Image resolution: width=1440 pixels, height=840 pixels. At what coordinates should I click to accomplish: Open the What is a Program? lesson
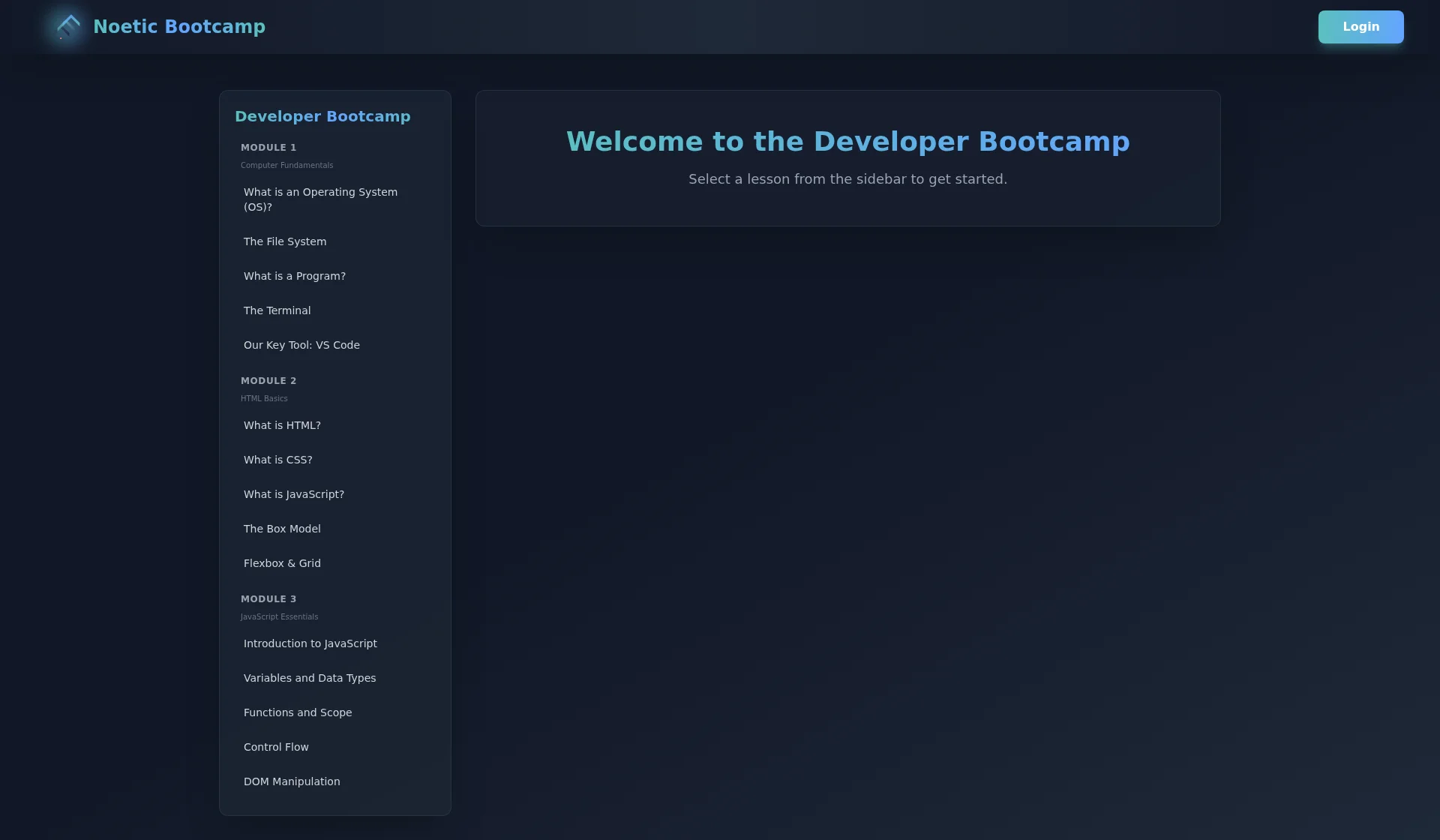335,276
